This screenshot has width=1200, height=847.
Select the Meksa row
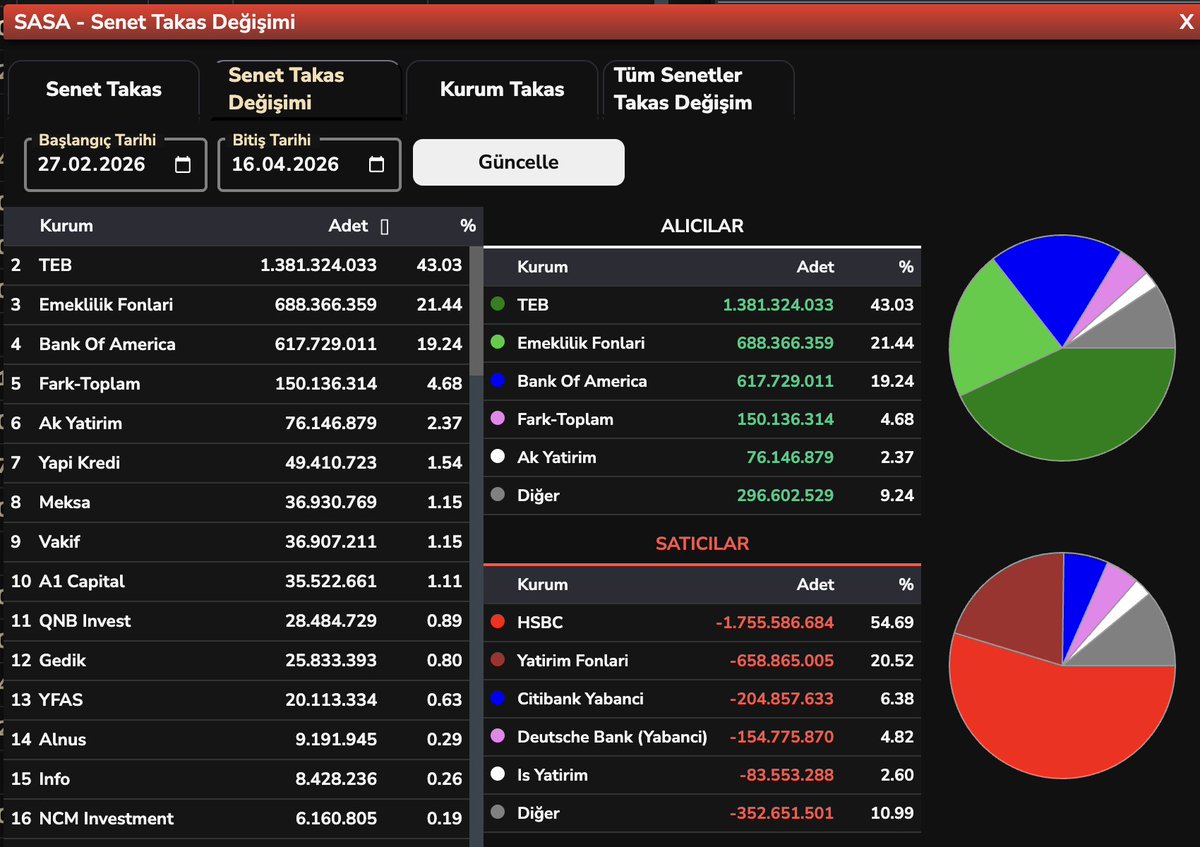coord(237,502)
